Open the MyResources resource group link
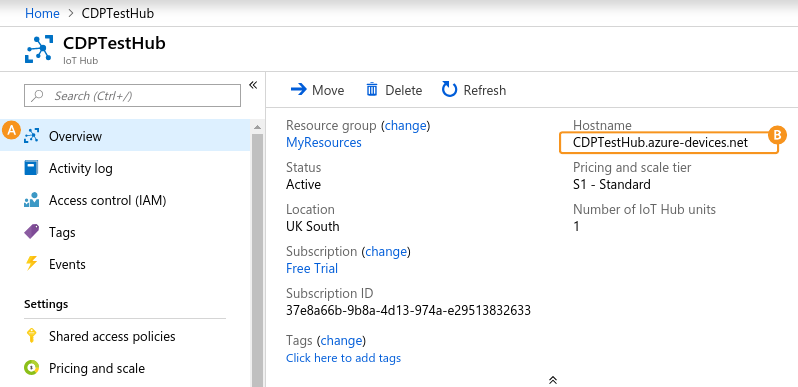The width and height of the screenshot is (798, 387). (x=324, y=143)
